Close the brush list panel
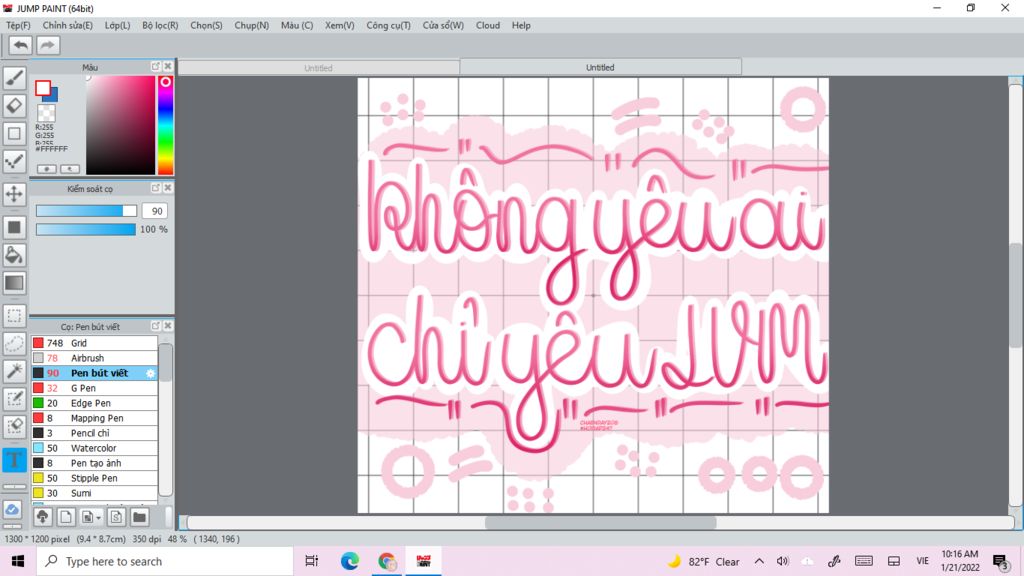 (x=168, y=326)
